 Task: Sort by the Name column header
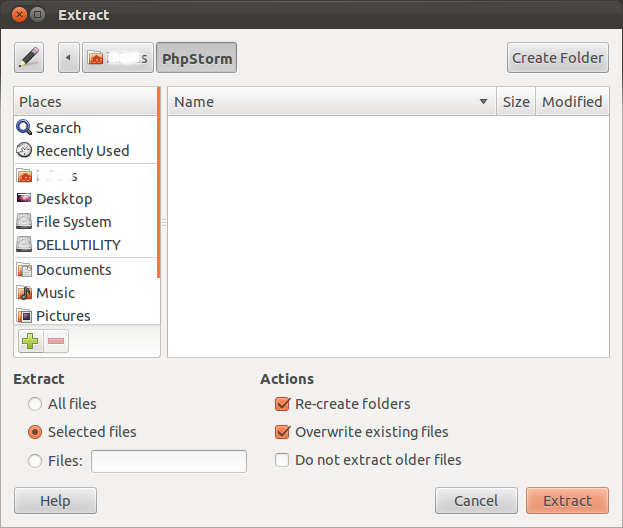click(332, 102)
